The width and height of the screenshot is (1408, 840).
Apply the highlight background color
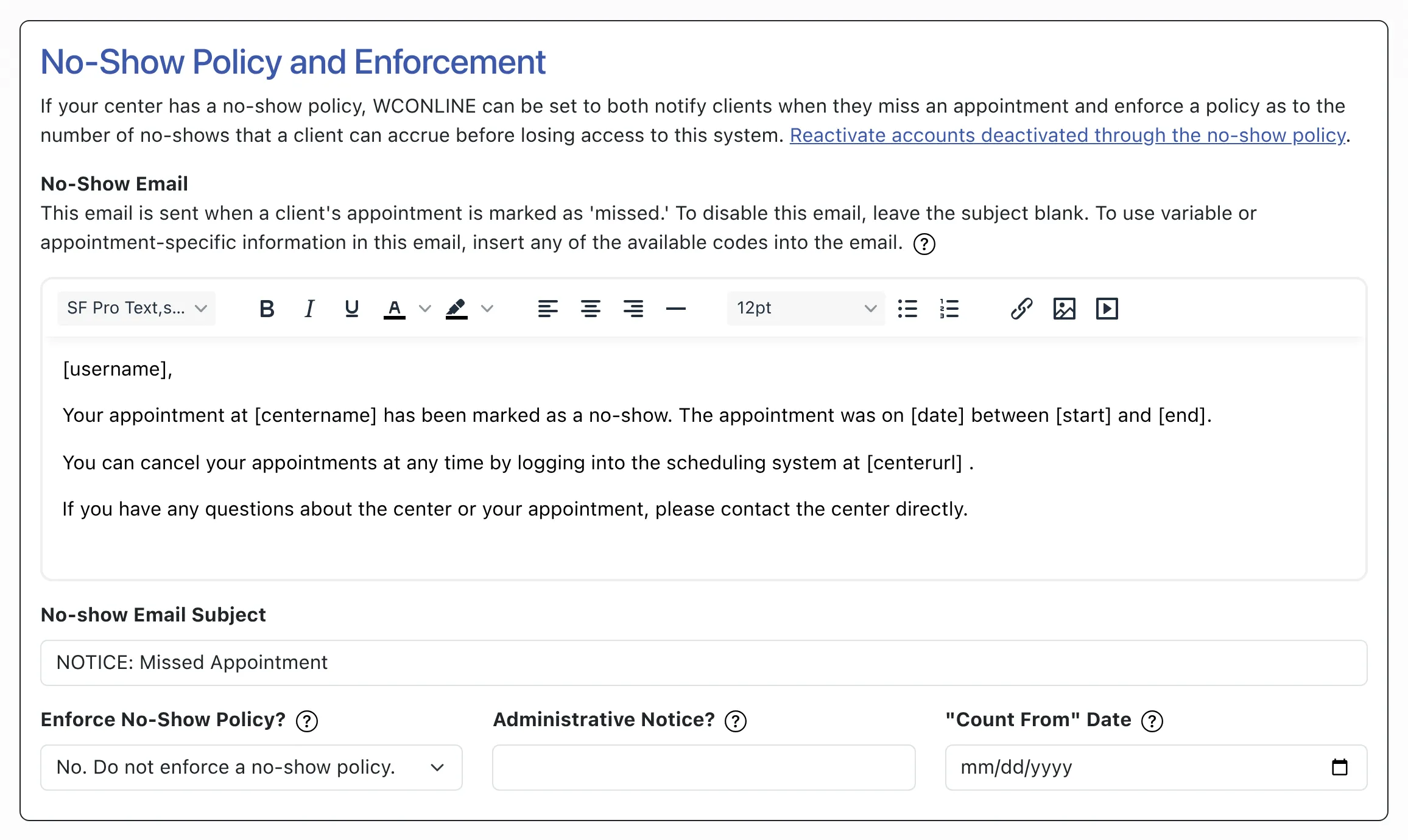pos(456,309)
